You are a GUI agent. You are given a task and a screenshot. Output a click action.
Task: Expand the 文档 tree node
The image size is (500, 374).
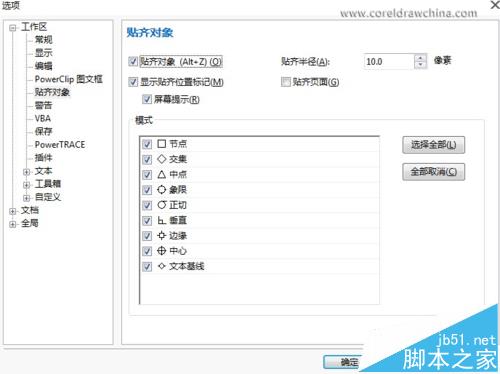click(13, 211)
